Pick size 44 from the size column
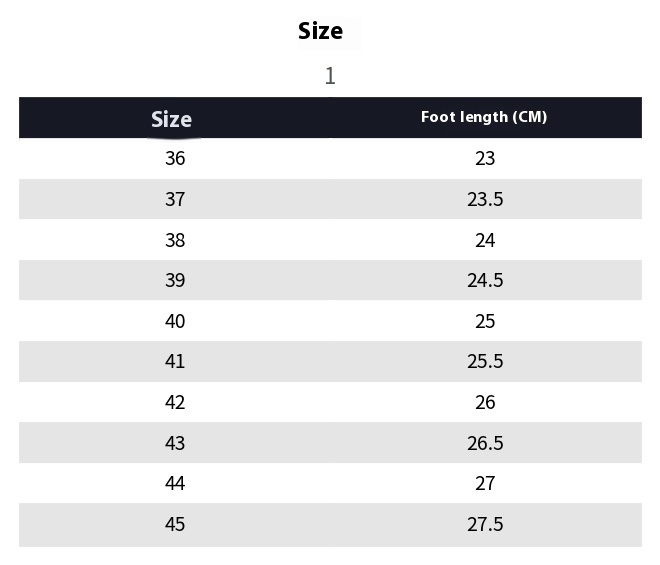The height and width of the screenshot is (565, 660). (x=175, y=483)
